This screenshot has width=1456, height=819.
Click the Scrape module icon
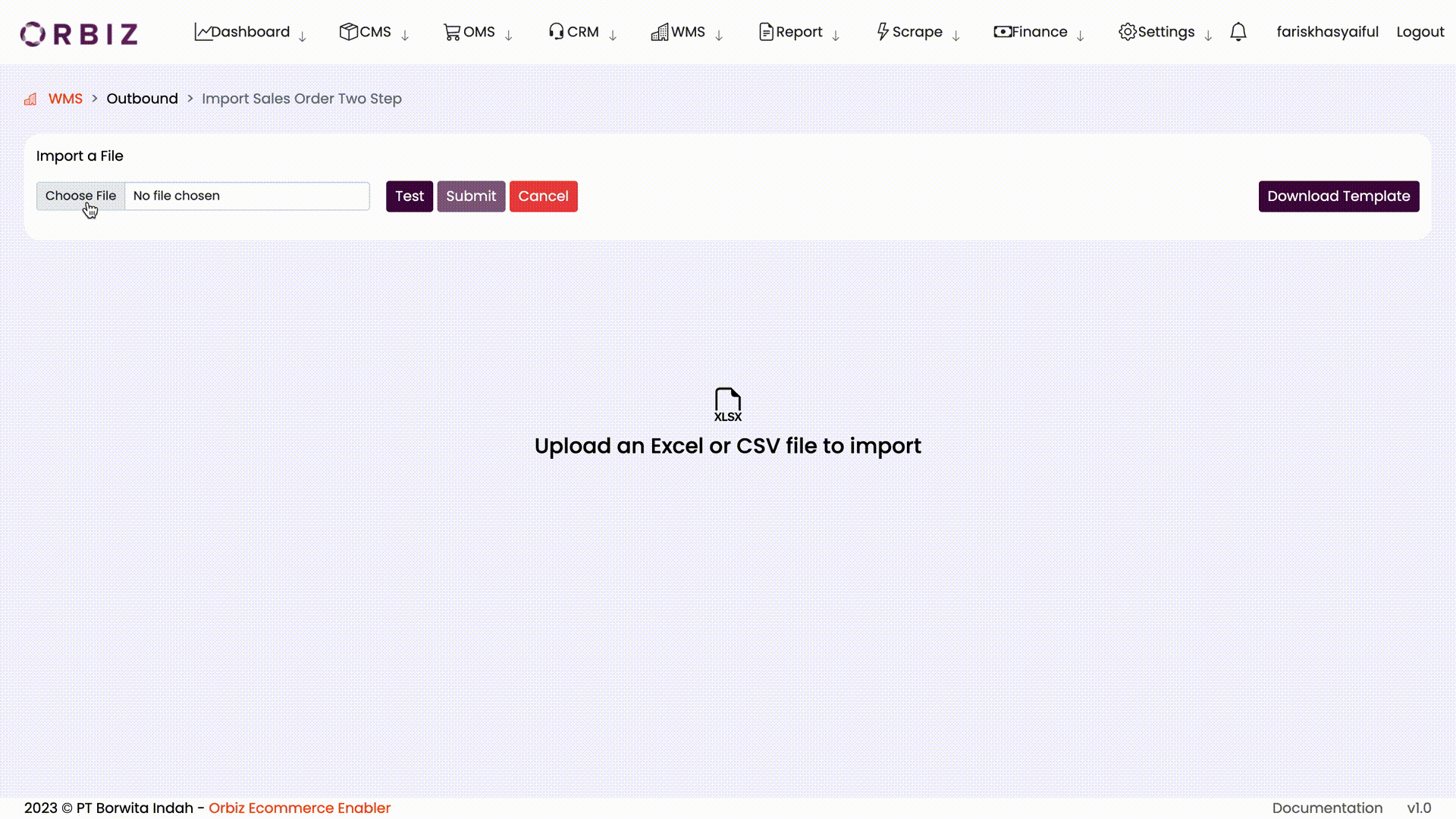882,31
